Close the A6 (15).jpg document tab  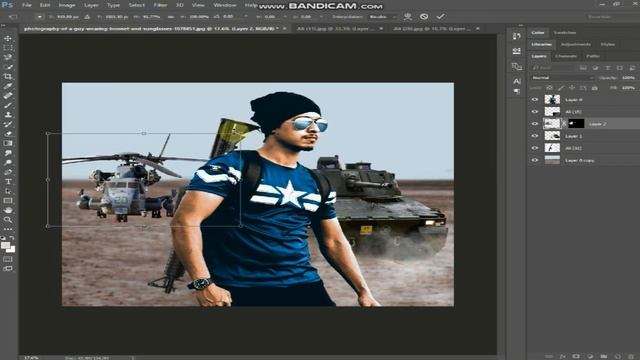pos(381,29)
